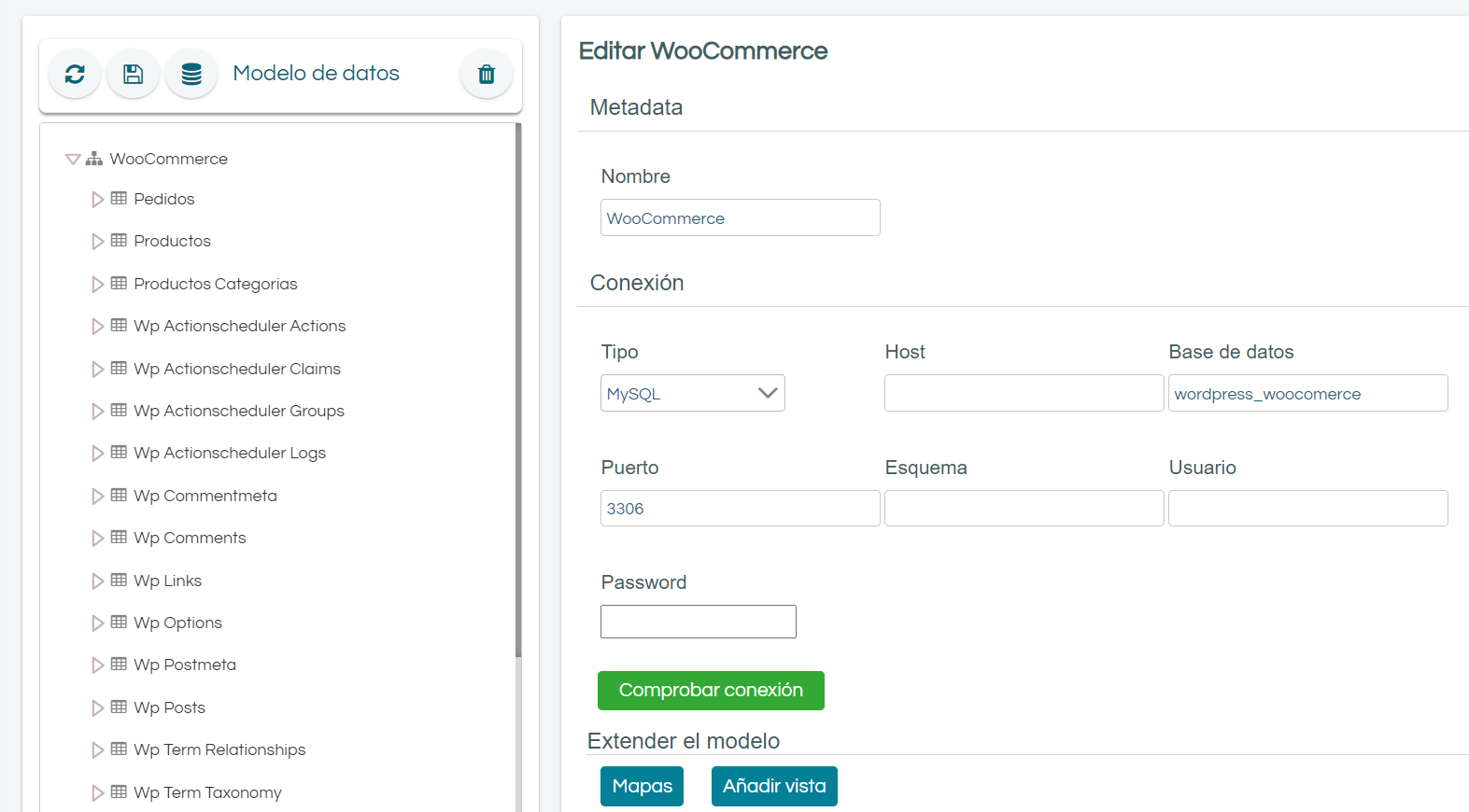The width and height of the screenshot is (1469, 812).
Task: Click the Password input field
Action: [x=699, y=622]
